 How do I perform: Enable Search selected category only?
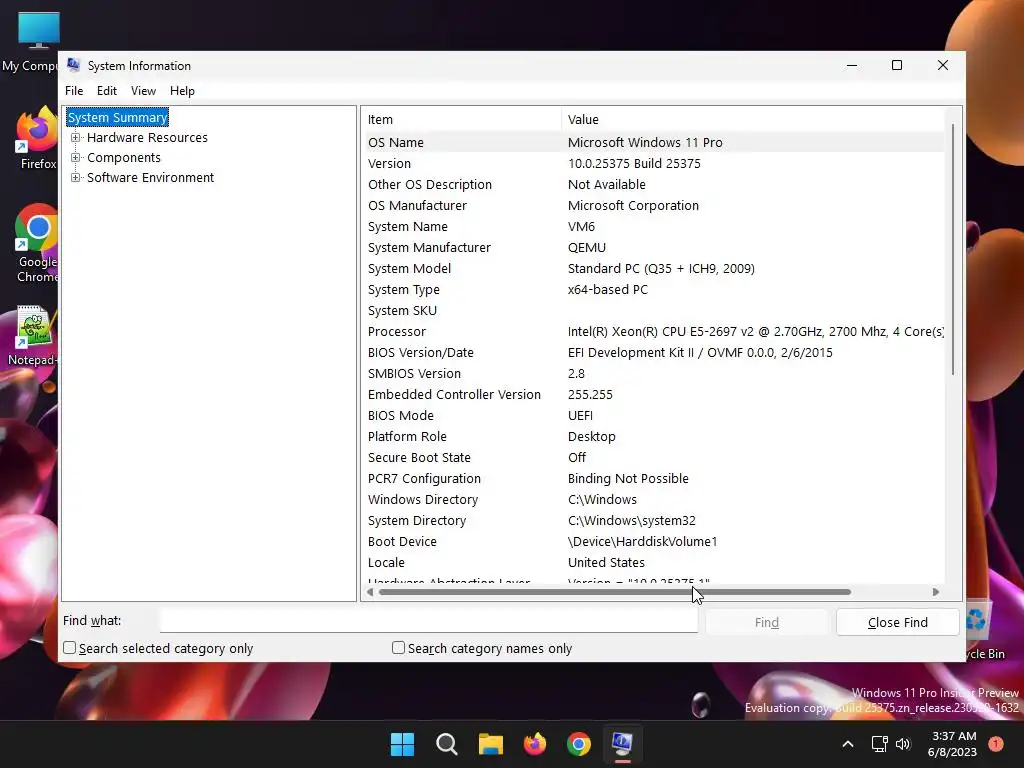point(69,648)
